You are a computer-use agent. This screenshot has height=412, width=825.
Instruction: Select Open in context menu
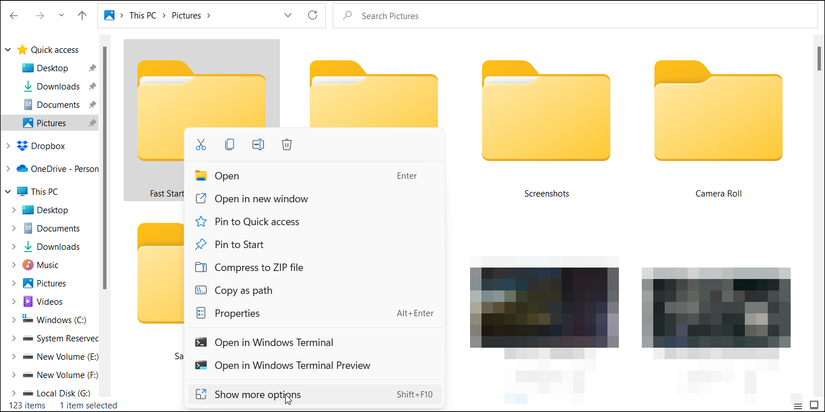(314, 176)
